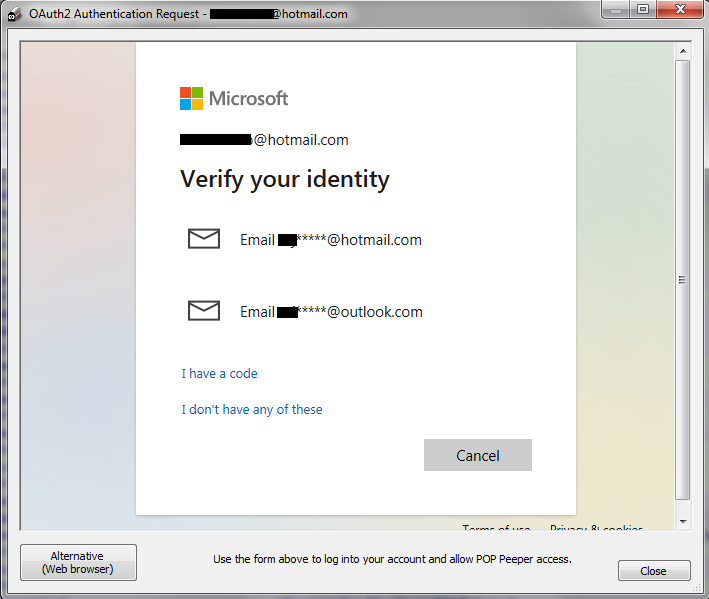This screenshot has height=599, width=709.
Task: Click the Microsoft logo
Action: pos(234,99)
